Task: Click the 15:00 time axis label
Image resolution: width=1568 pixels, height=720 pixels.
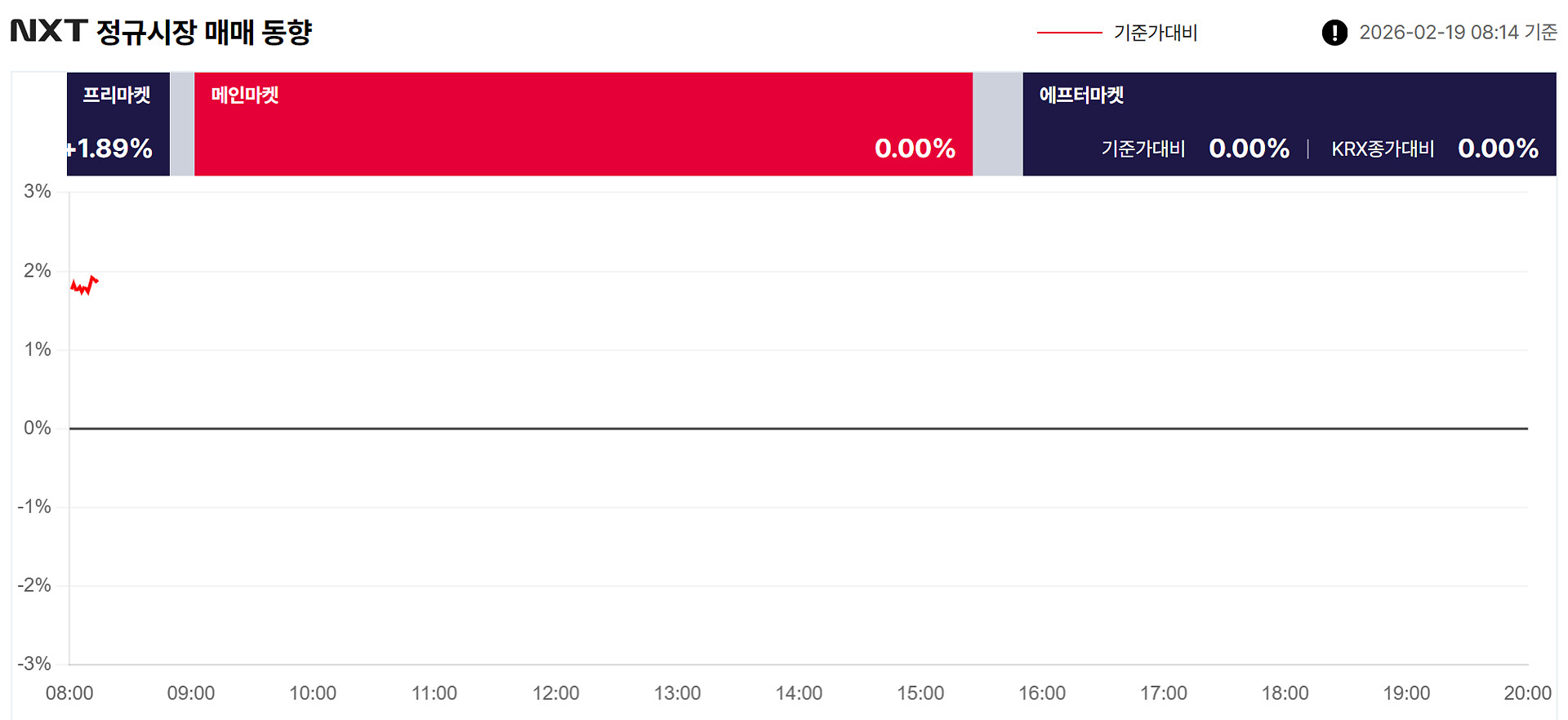Action: tap(920, 693)
